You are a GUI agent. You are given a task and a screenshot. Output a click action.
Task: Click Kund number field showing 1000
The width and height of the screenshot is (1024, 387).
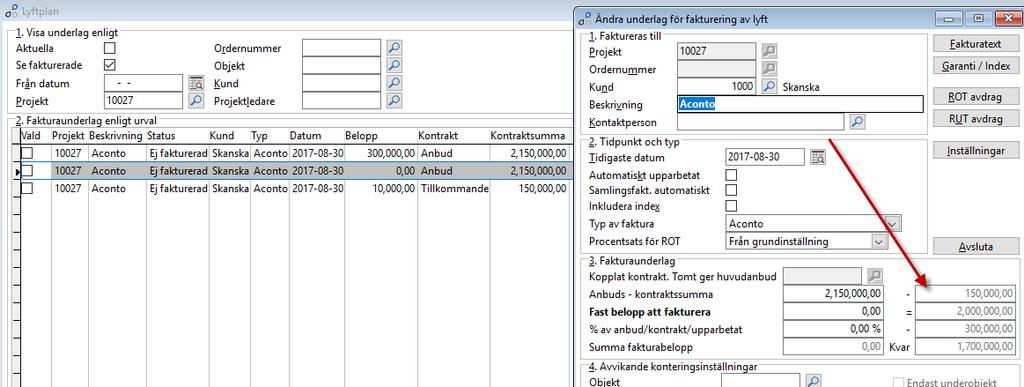[x=717, y=86]
